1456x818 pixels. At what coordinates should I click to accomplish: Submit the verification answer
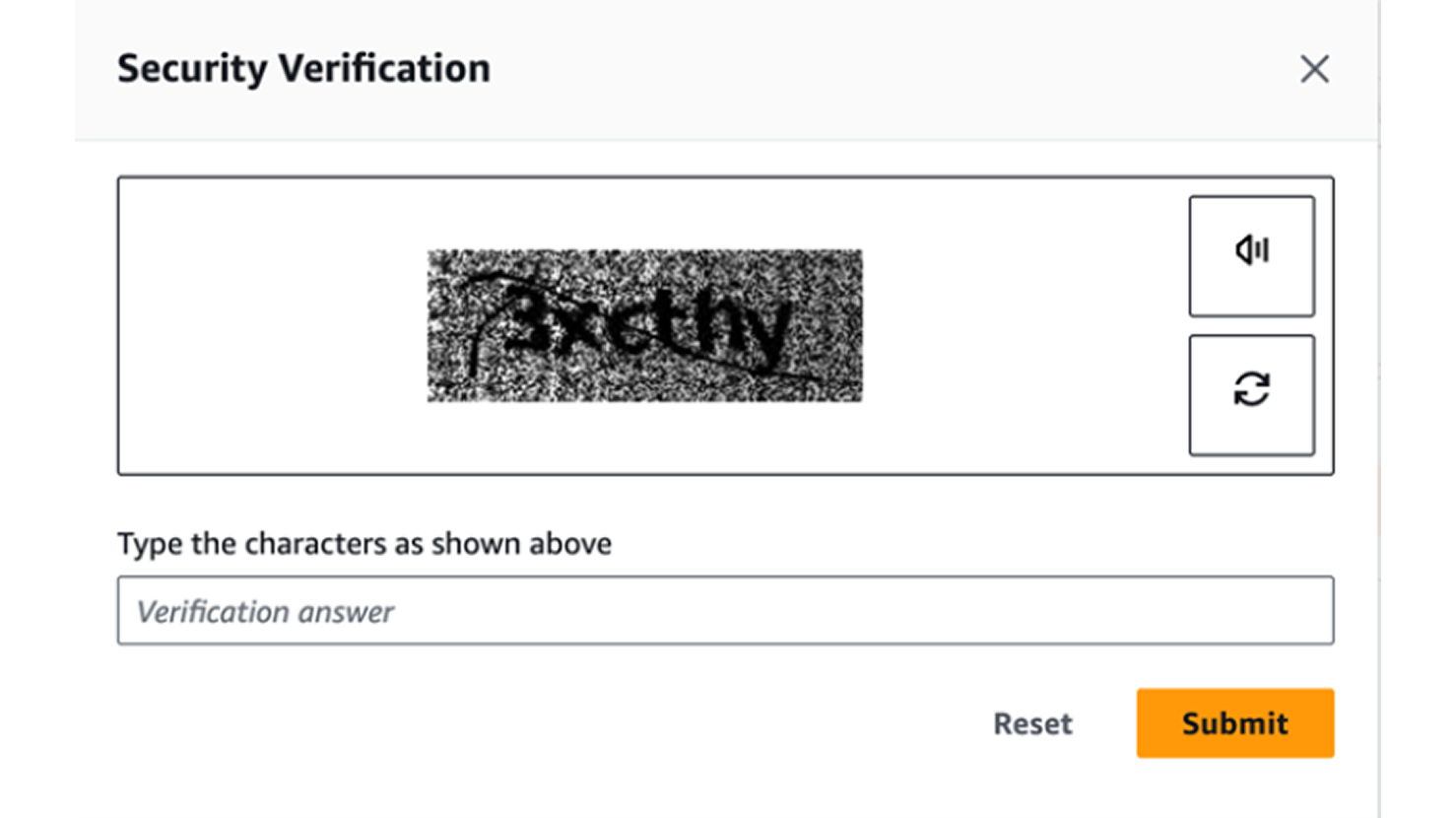pyautogui.click(x=1234, y=723)
